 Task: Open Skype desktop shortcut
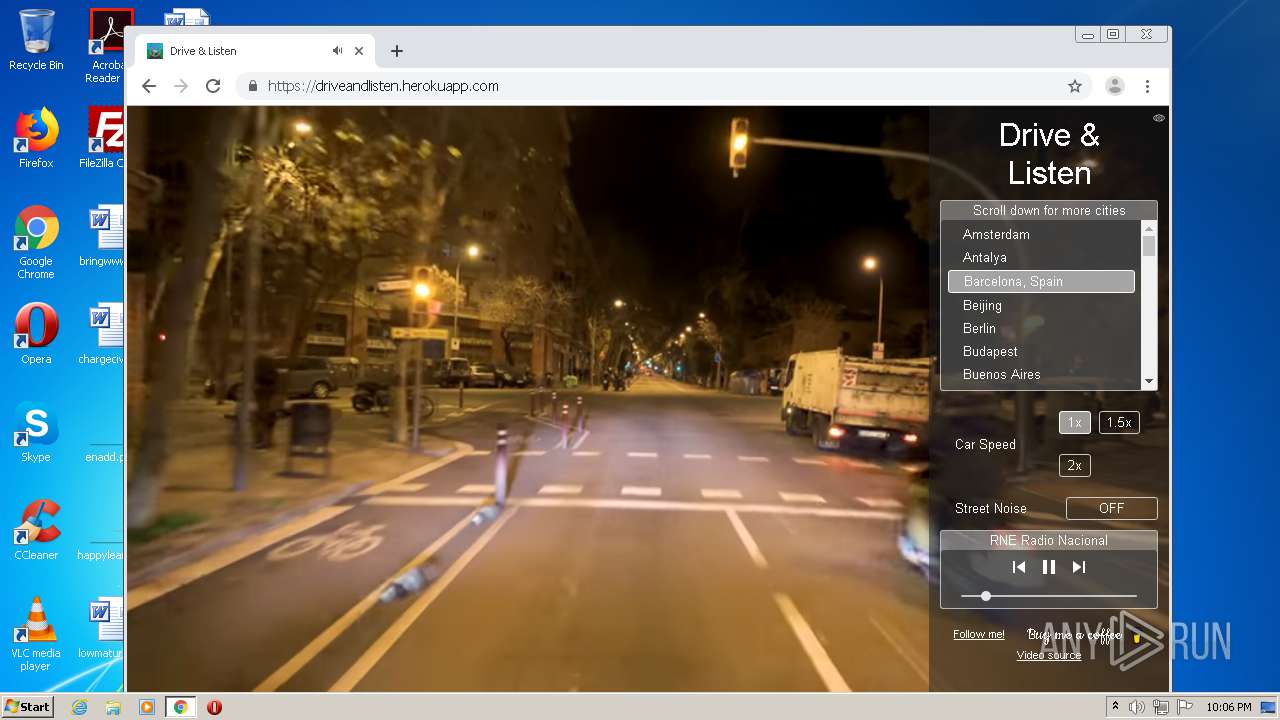pos(36,433)
